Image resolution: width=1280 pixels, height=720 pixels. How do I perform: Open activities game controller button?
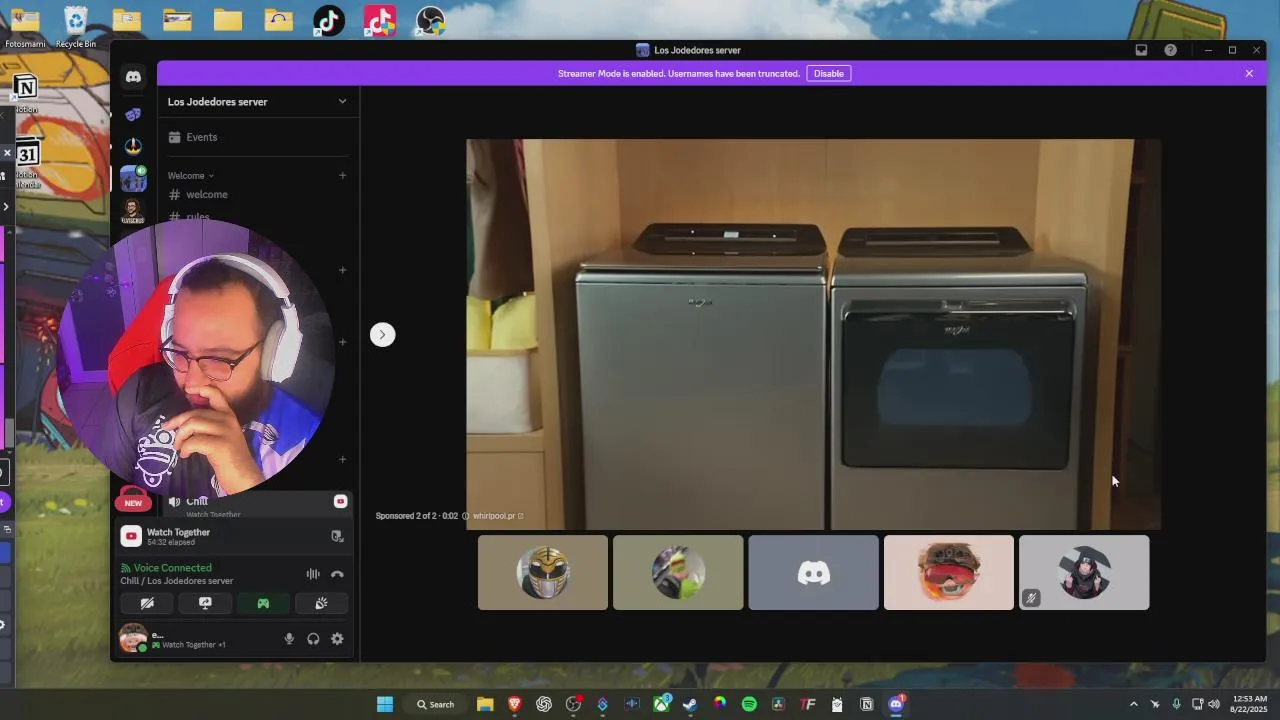tap(263, 603)
